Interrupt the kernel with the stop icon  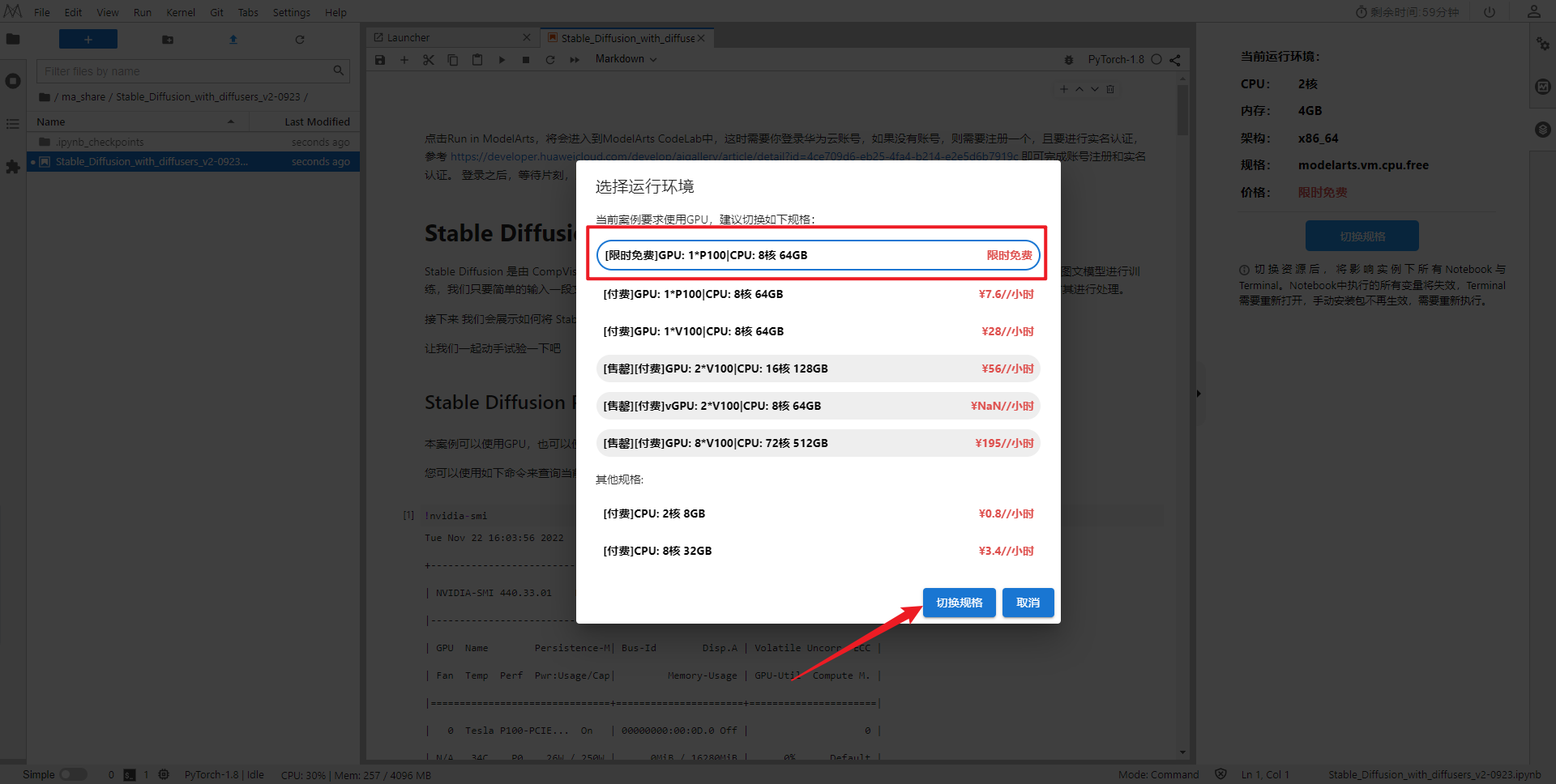526,60
